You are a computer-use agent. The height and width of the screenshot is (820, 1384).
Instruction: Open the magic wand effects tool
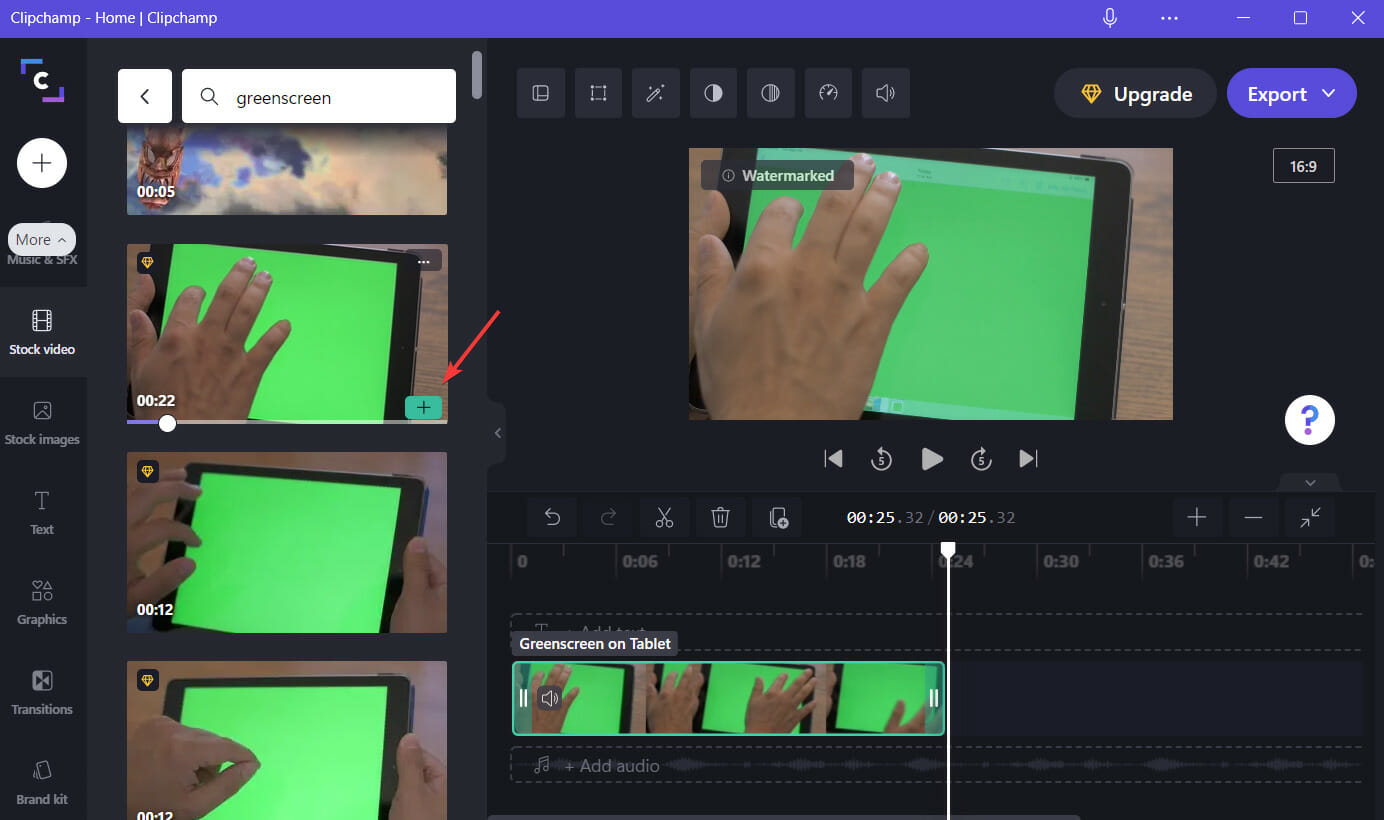(655, 93)
